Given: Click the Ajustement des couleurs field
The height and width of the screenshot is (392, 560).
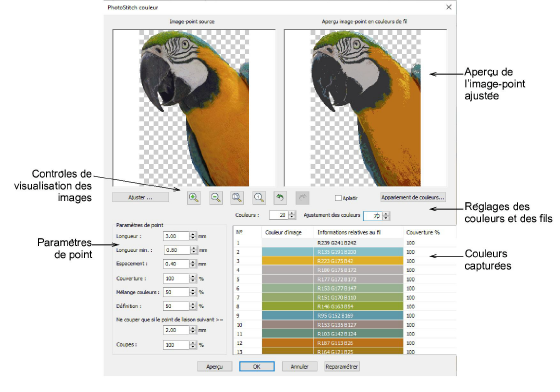Looking at the screenshot, I should pos(372,216).
